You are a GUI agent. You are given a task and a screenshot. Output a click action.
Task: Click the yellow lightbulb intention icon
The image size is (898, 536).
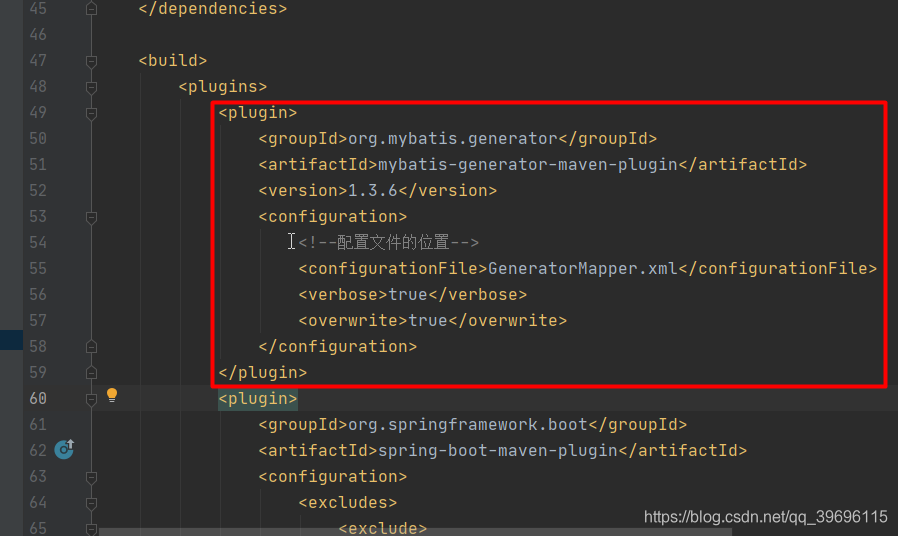[x=112, y=395]
